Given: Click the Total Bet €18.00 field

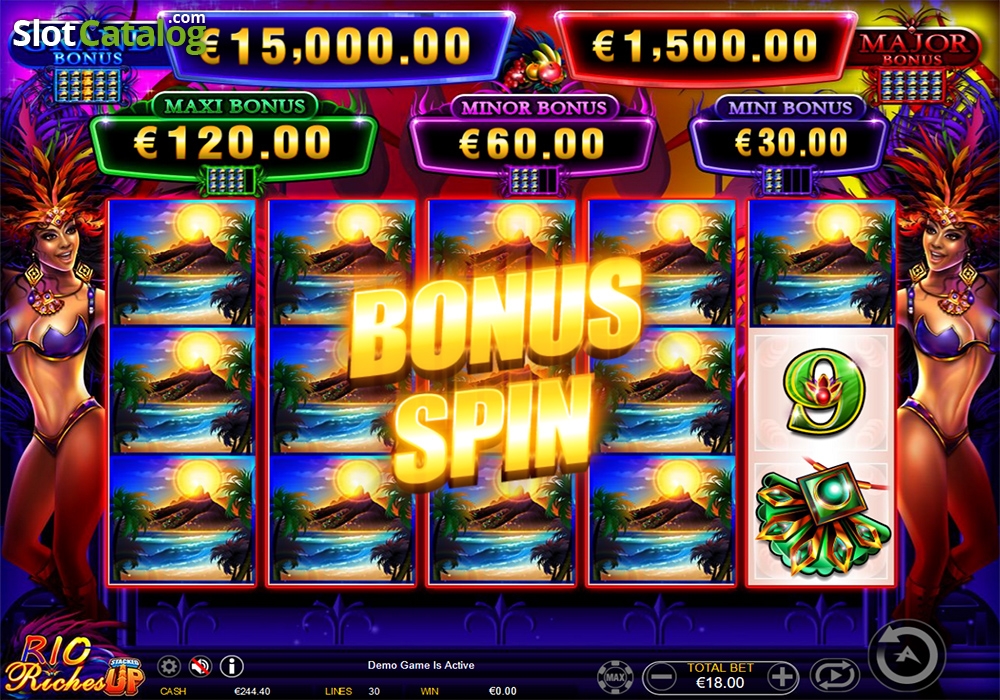Looking at the screenshot, I should [721, 676].
